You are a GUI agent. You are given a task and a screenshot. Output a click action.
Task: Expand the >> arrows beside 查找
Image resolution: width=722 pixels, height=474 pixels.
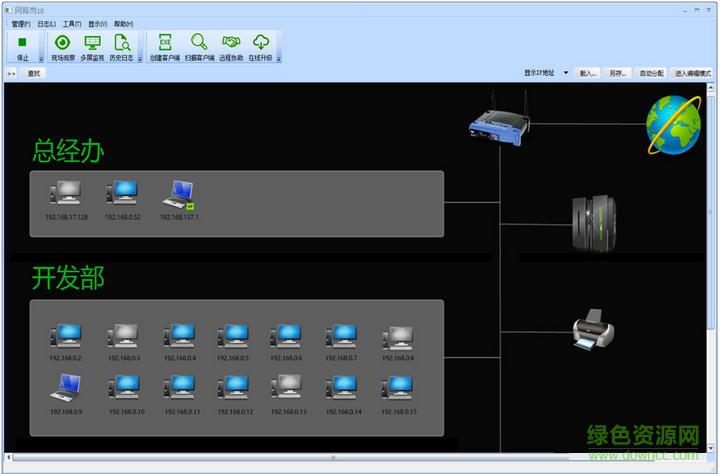12,73
